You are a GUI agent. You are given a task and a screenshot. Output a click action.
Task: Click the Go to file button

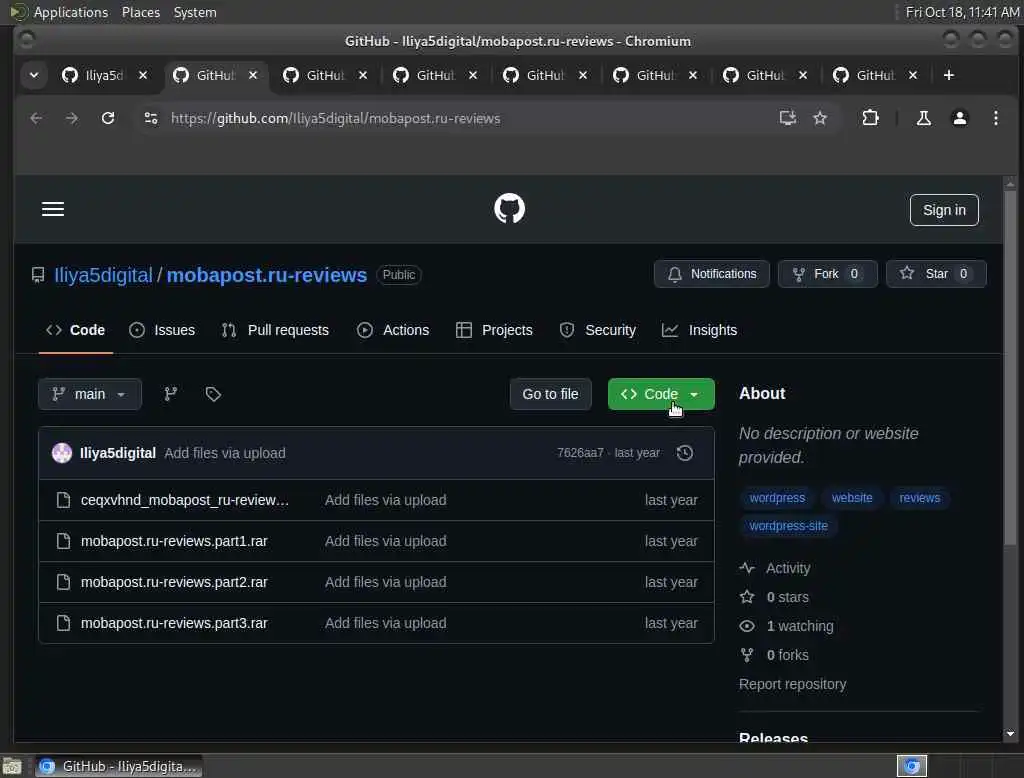click(550, 394)
